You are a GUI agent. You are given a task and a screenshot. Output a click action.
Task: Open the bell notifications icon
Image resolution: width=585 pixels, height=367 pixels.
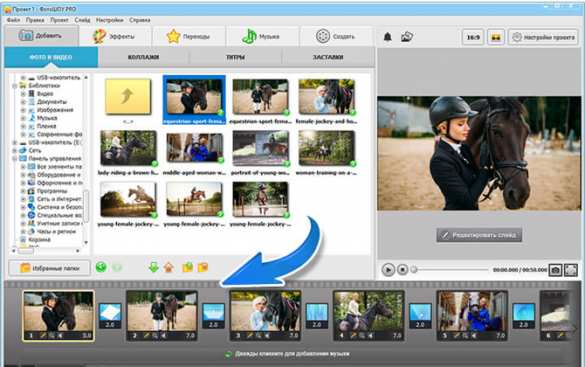pyautogui.click(x=388, y=37)
